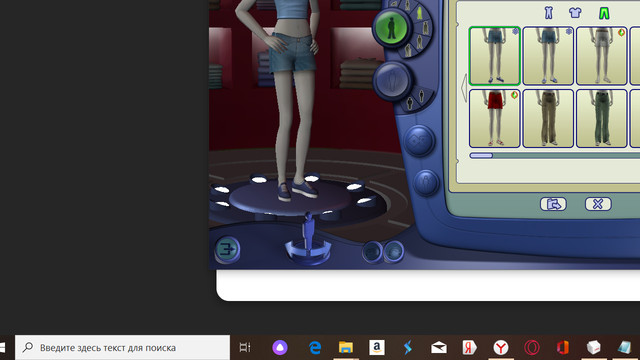Screen dimensions: 640x360
Task: Accept outfit with the purchase folder button
Action: tap(553, 204)
